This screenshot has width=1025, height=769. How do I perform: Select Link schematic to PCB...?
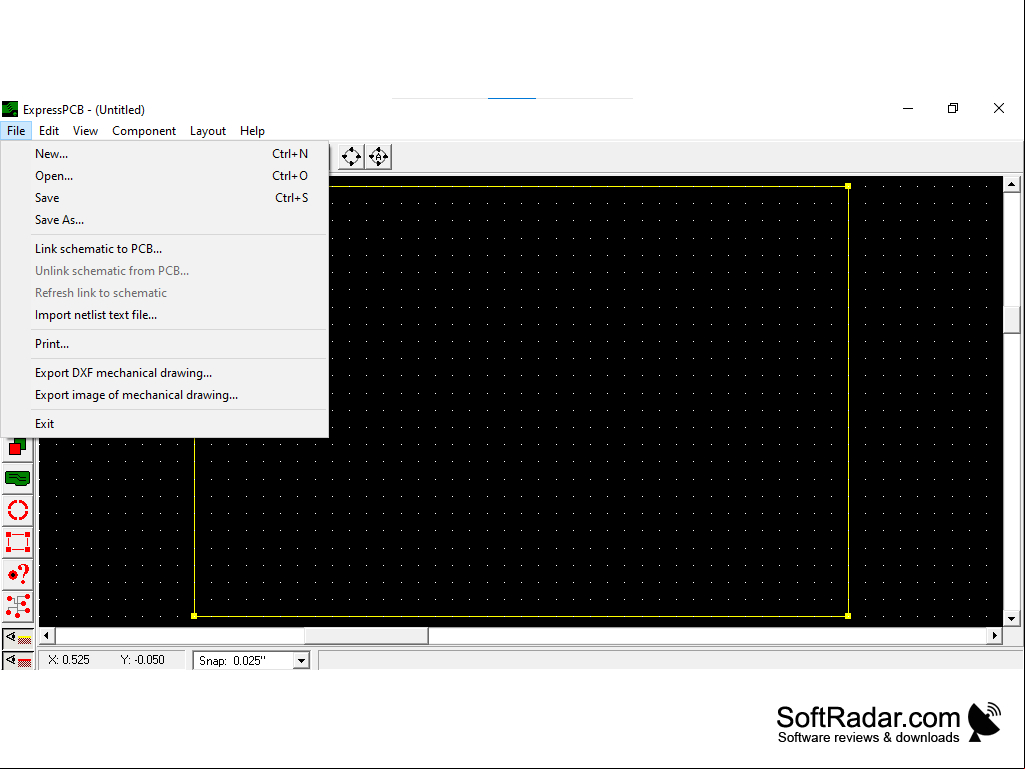point(165,248)
